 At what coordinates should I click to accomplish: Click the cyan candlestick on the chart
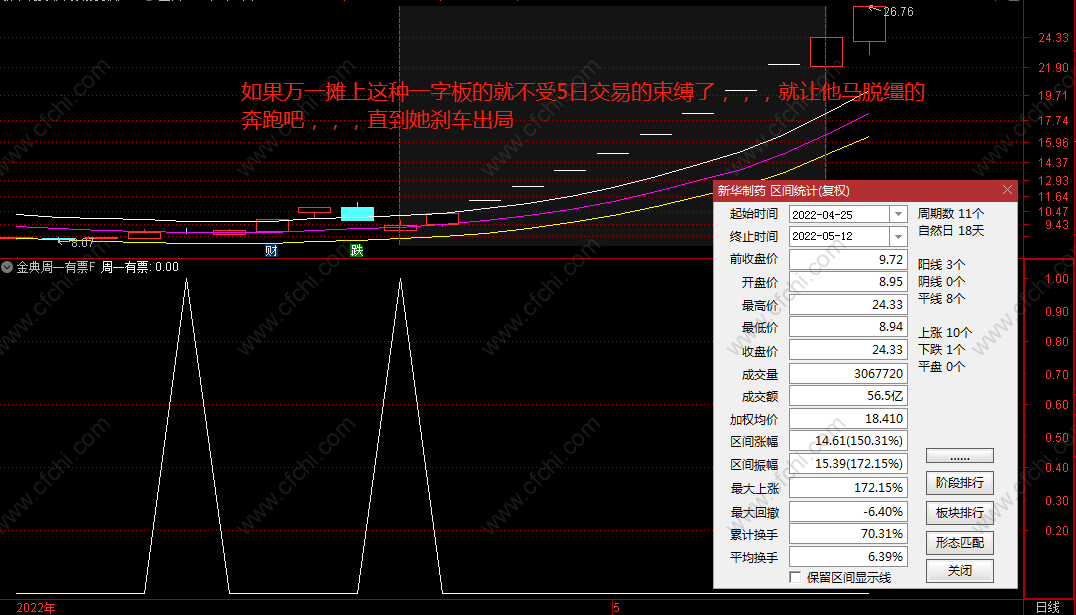[358, 213]
